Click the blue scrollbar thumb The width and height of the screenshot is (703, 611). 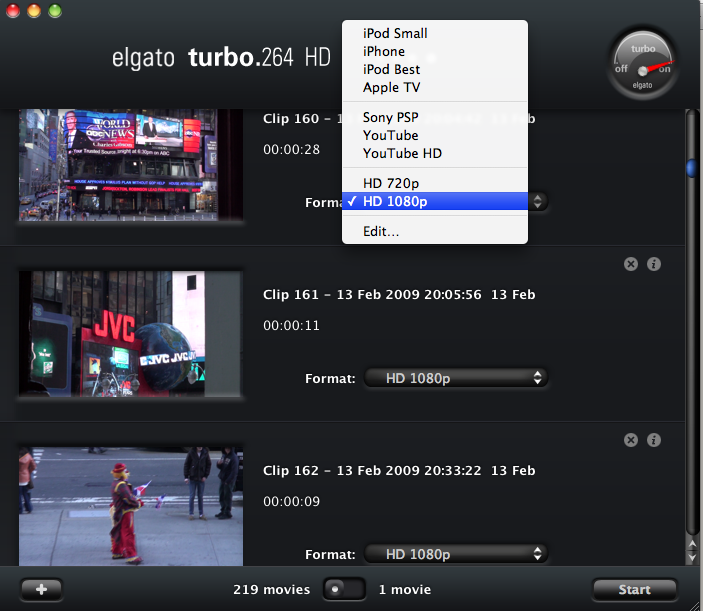click(691, 168)
